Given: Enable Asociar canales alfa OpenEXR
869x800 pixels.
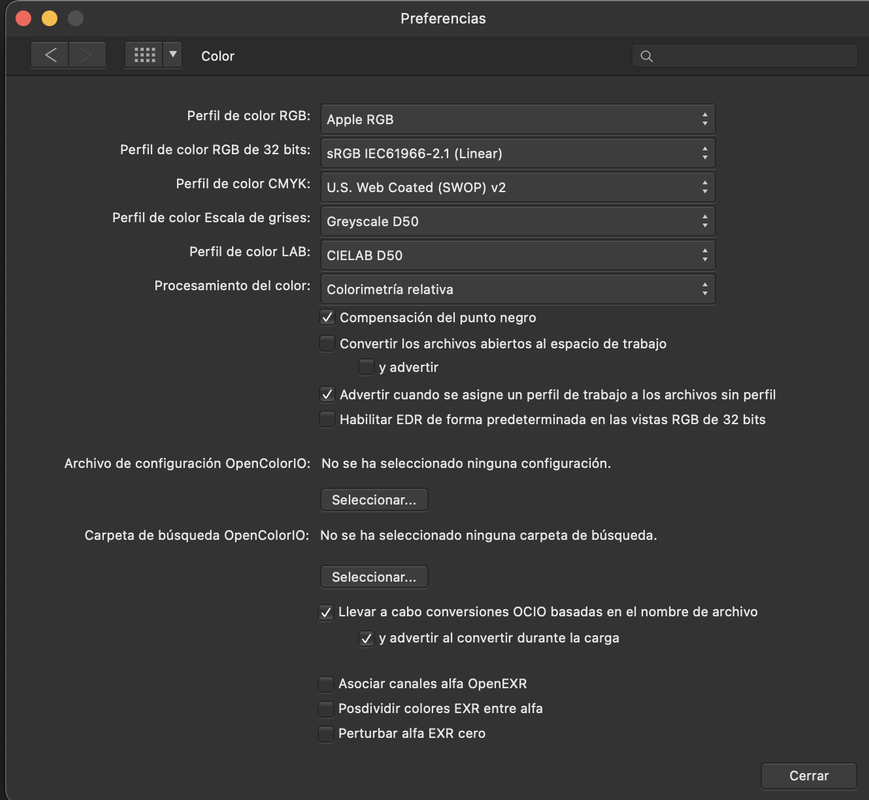Looking at the screenshot, I should pyautogui.click(x=326, y=684).
